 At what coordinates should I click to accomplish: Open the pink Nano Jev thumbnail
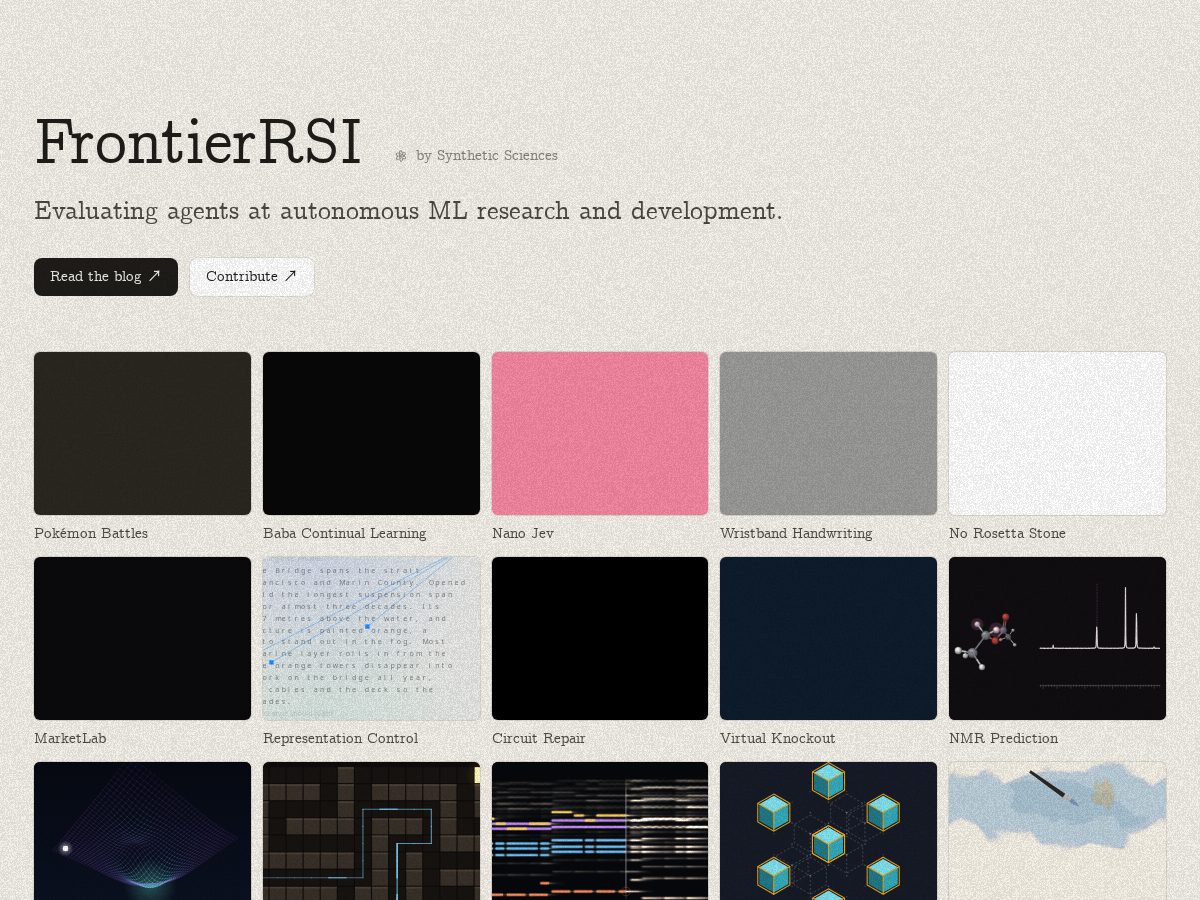pyautogui.click(x=600, y=433)
